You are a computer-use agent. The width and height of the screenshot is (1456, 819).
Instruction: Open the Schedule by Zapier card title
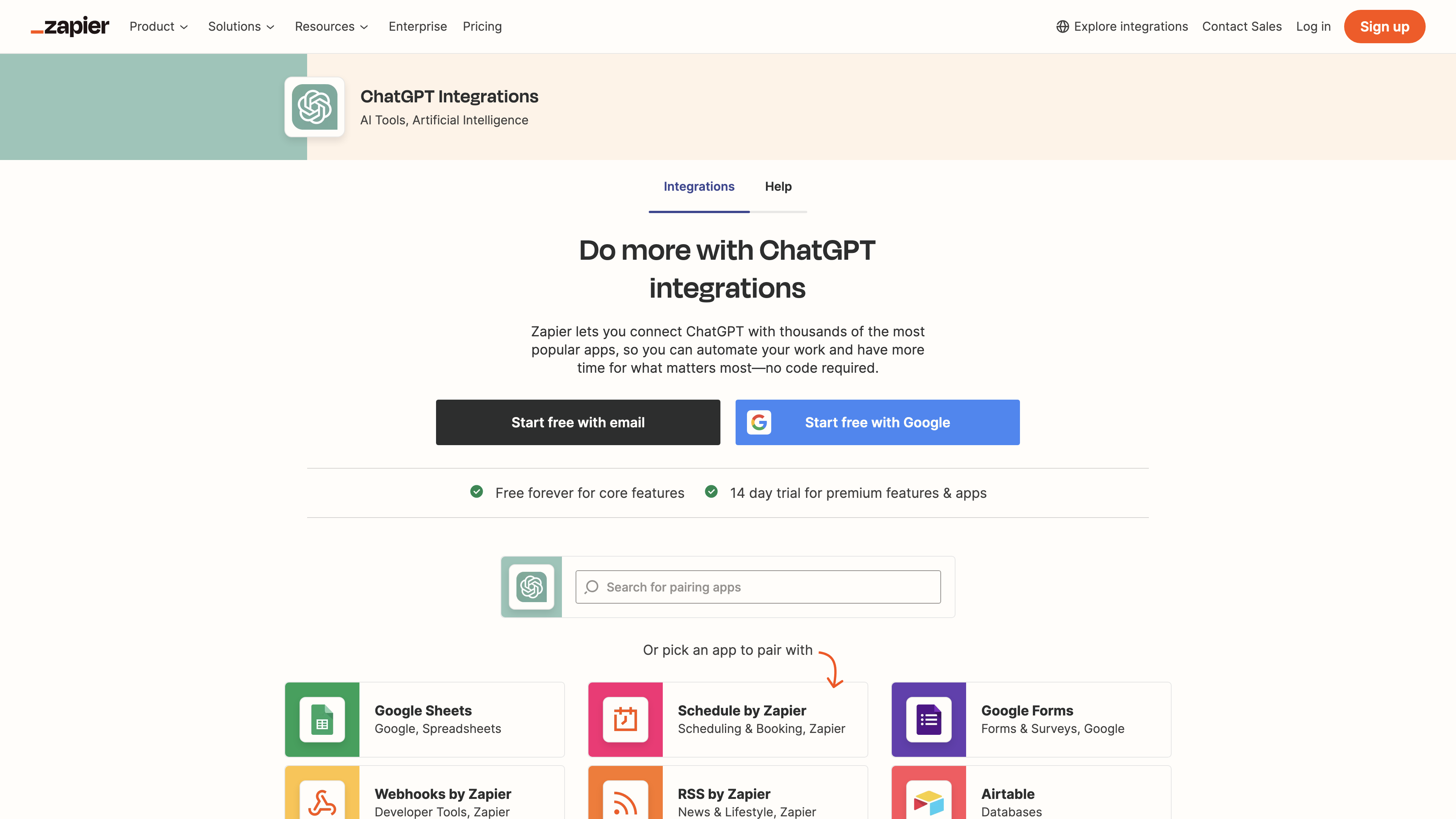(742, 711)
